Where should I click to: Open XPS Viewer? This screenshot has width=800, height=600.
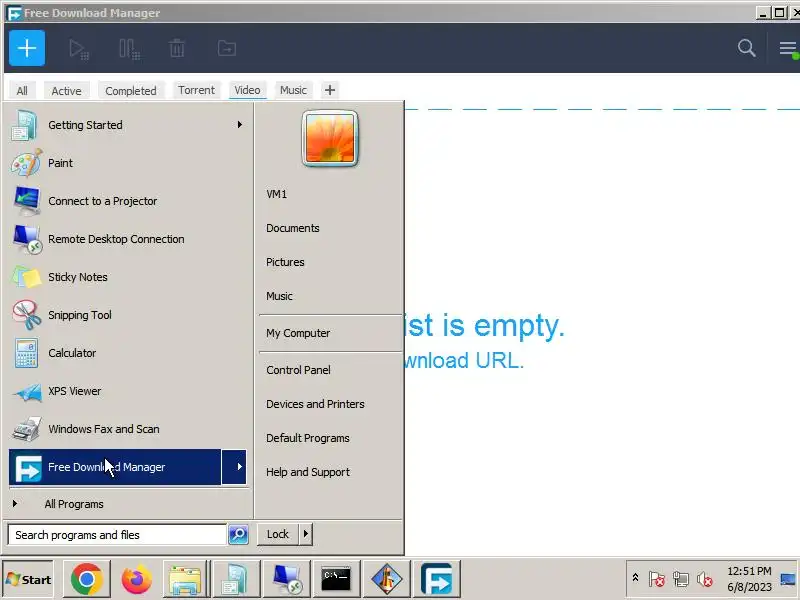[x=128, y=391]
